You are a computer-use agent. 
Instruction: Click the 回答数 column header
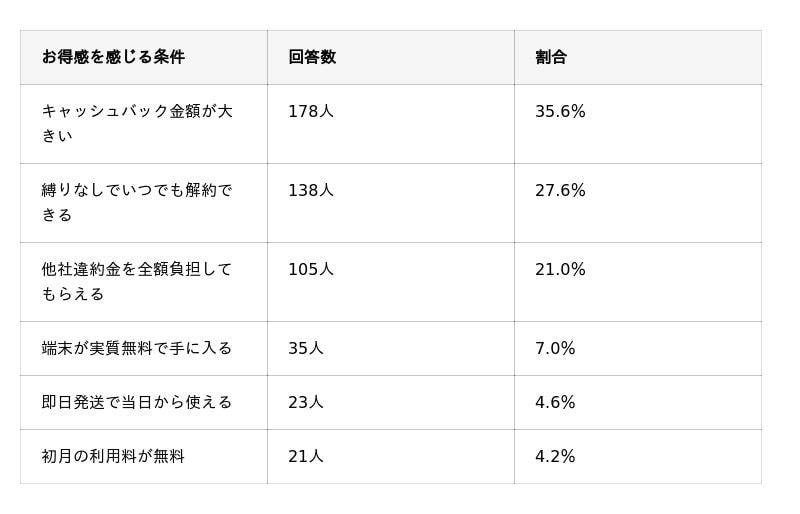312,57
